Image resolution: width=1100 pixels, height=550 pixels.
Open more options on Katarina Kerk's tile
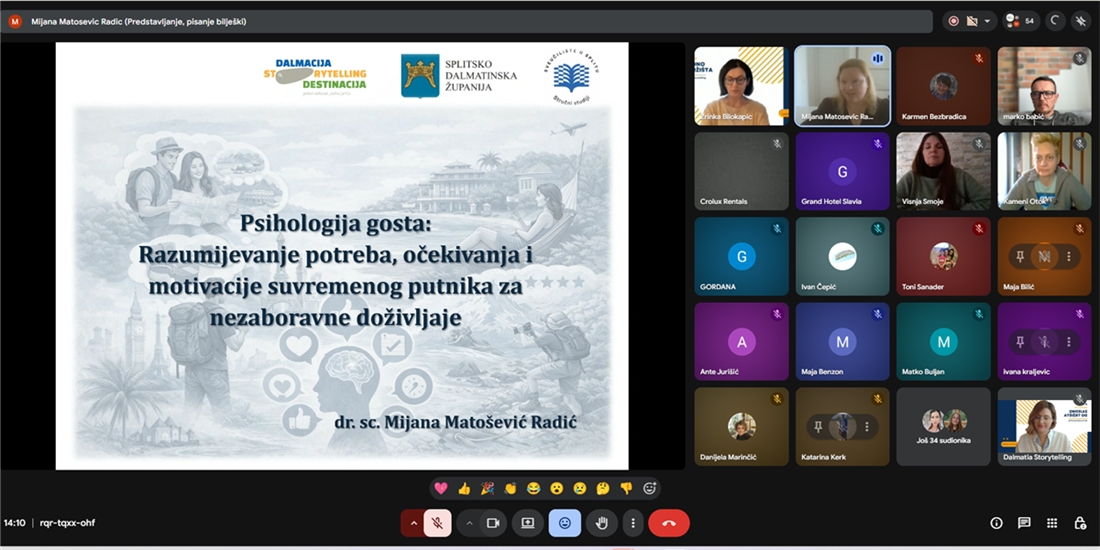866,427
